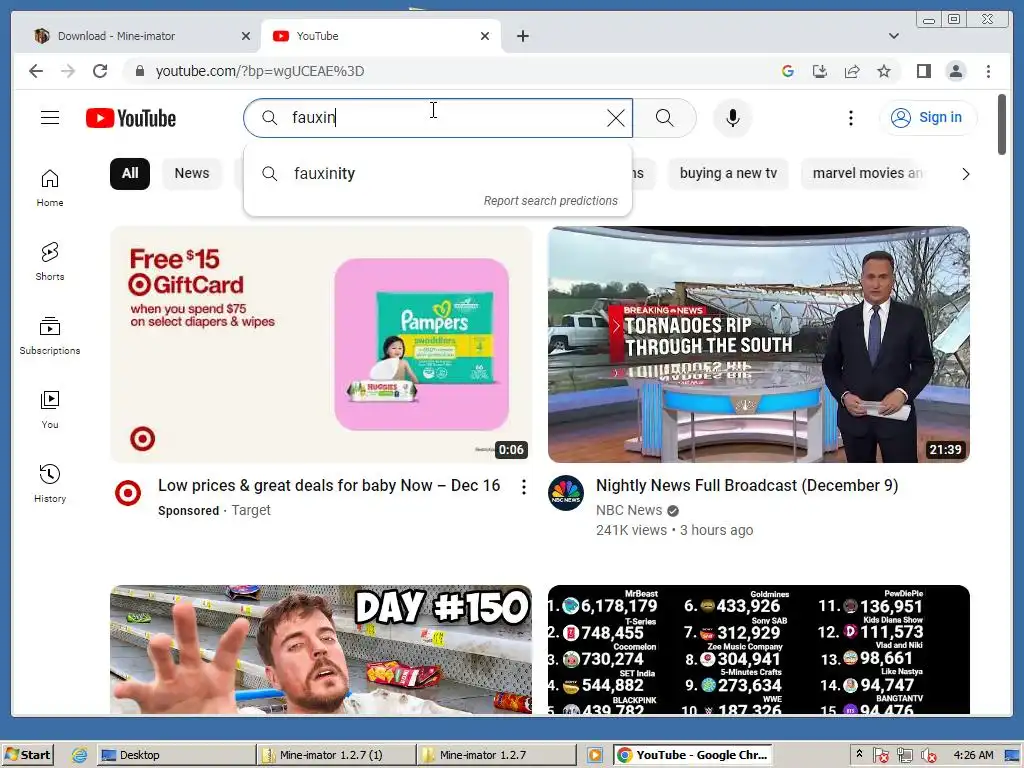Close the YouTube tab
The image size is (1024, 768).
[x=485, y=36]
